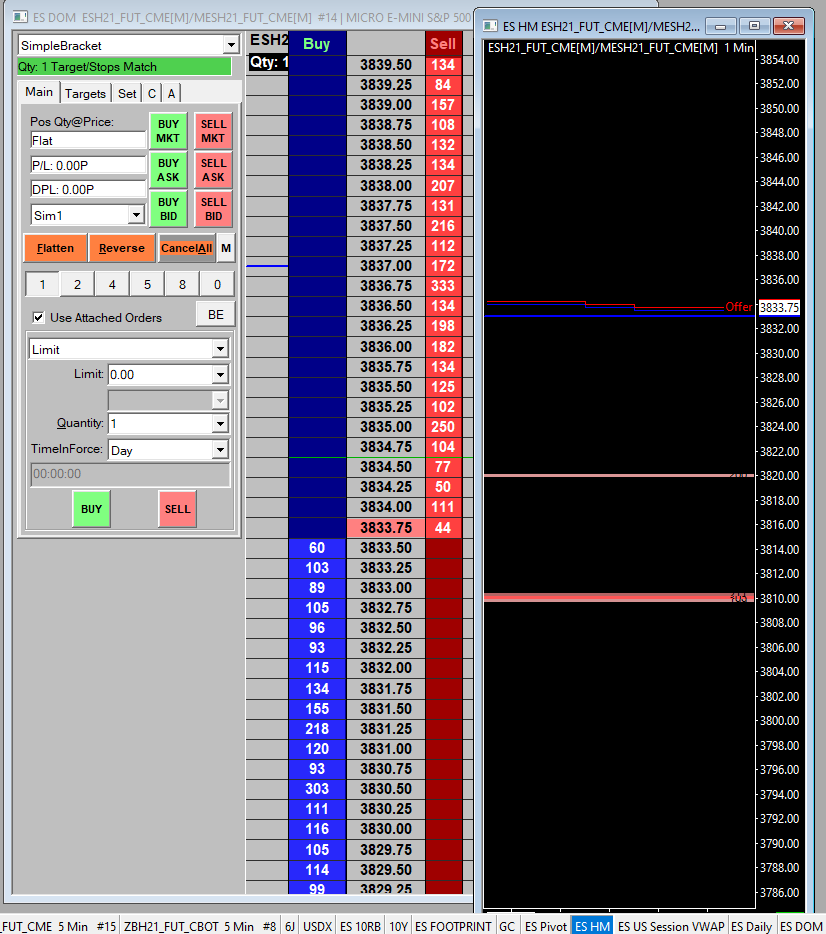Image resolution: width=826 pixels, height=934 pixels.
Task: Switch to the C tab
Action: [152, 94]
